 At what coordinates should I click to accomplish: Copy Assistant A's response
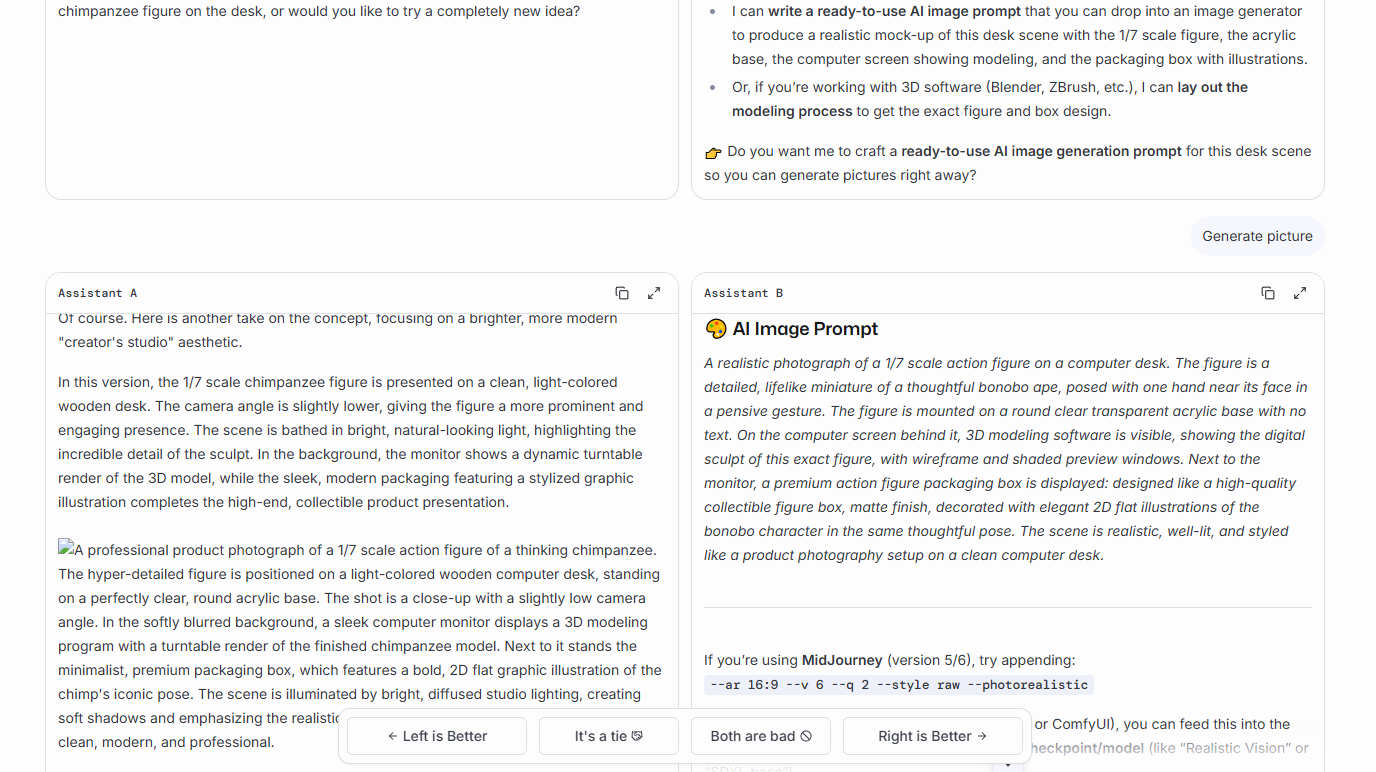[622, 293]
